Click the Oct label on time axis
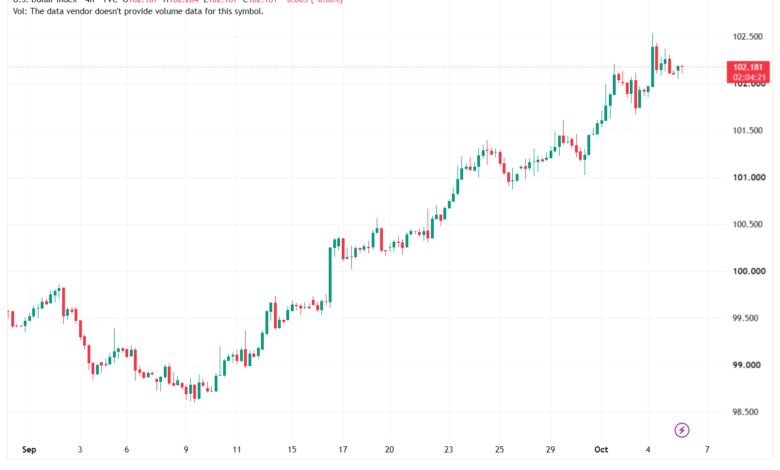 [x=601, y=450]
